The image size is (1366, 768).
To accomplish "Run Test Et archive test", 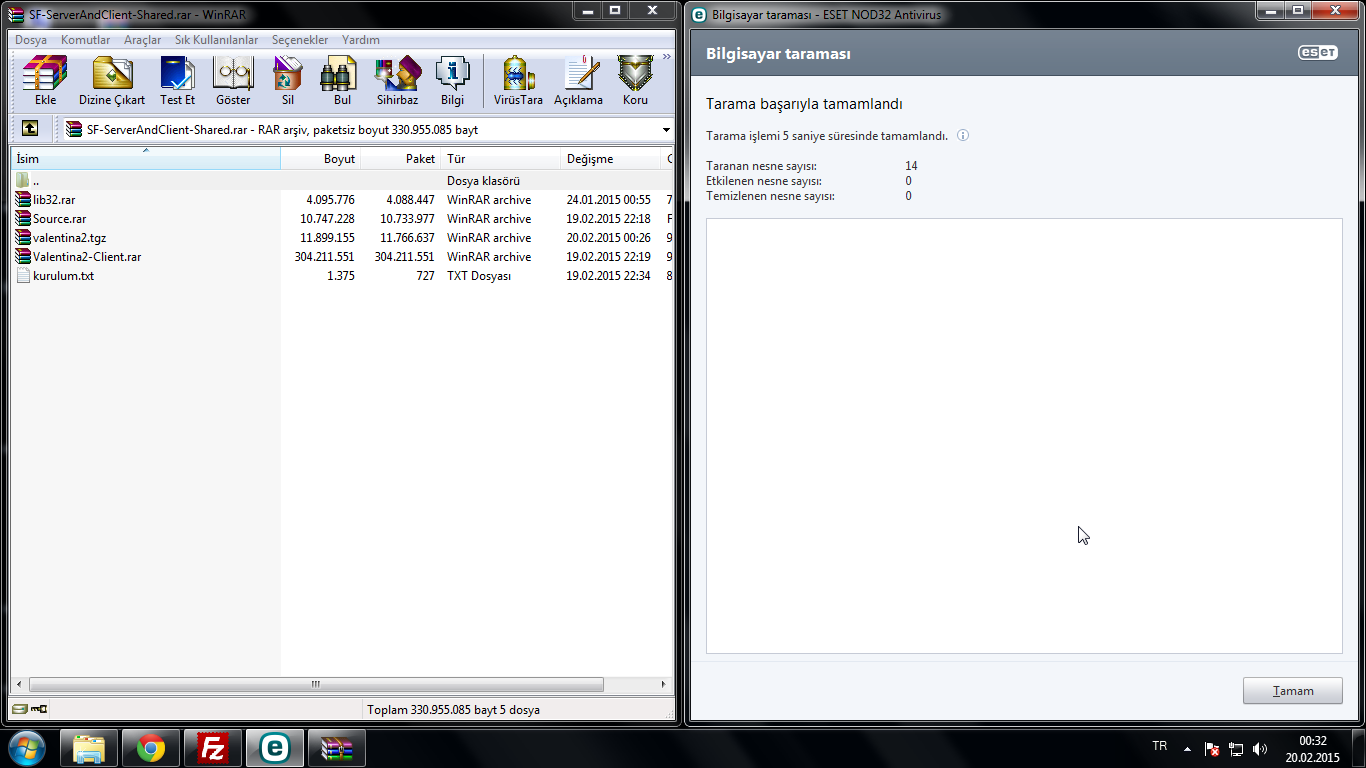I will 177,81.
